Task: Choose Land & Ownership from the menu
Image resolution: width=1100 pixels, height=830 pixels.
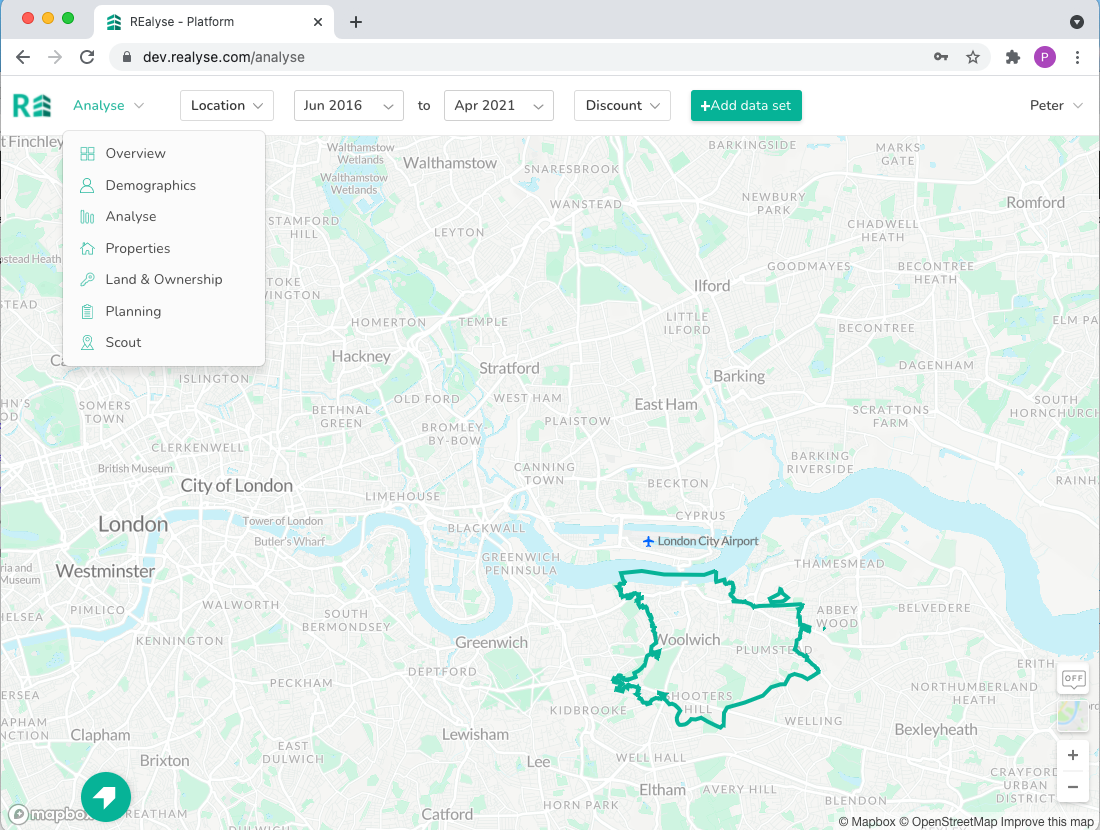Action: [x=163, y=279]
